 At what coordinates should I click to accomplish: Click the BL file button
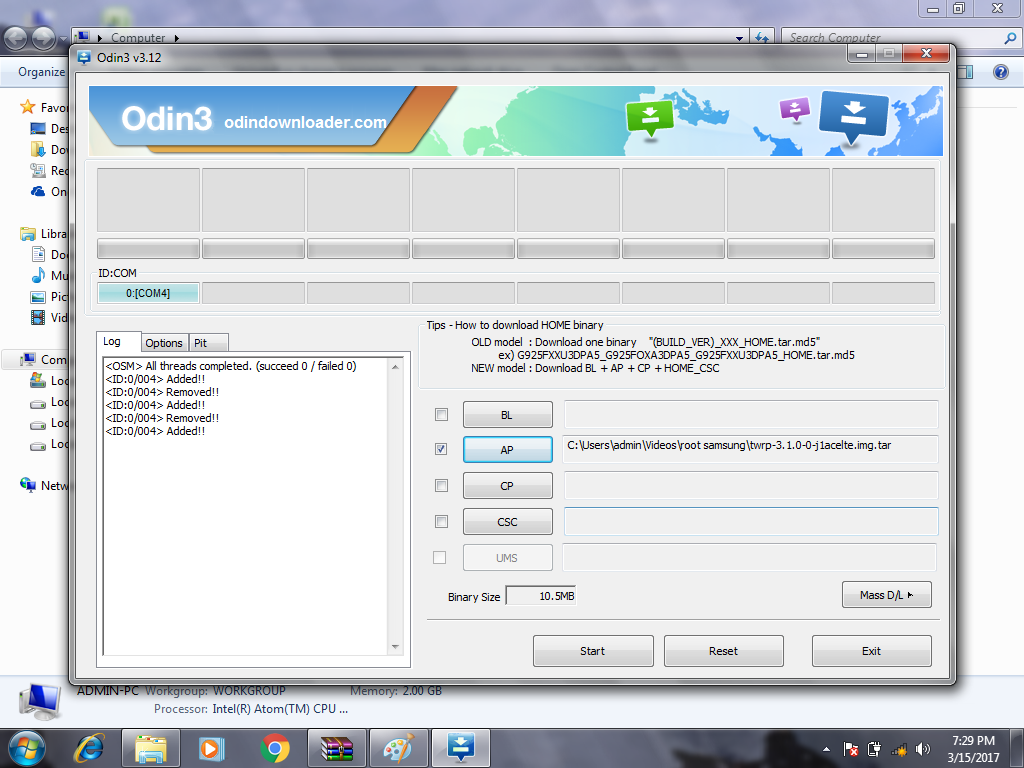(x=507, y=415)
